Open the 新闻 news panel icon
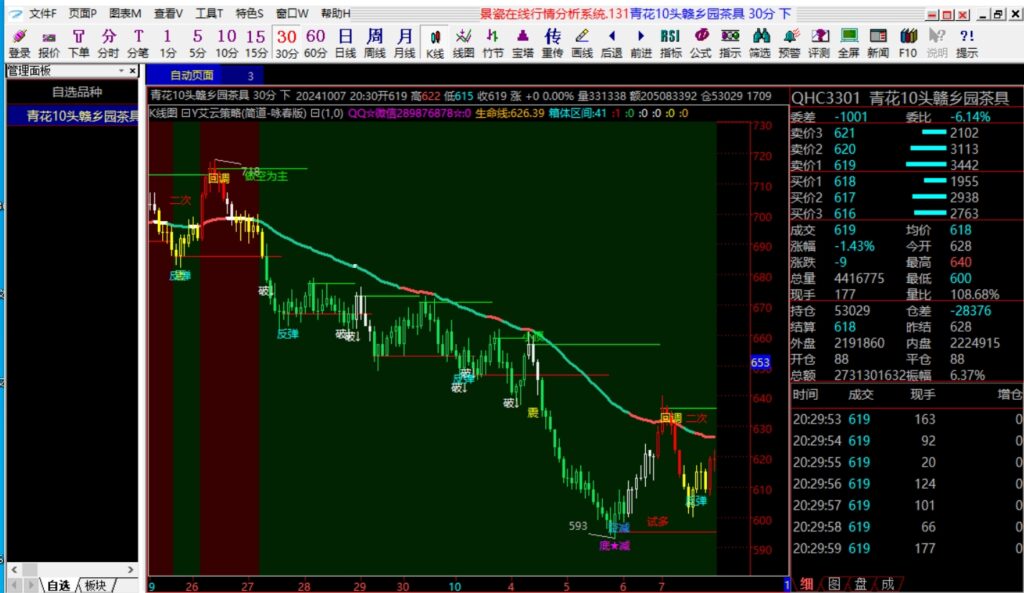This screenshot has height=593, width=1024. (878, 43)
